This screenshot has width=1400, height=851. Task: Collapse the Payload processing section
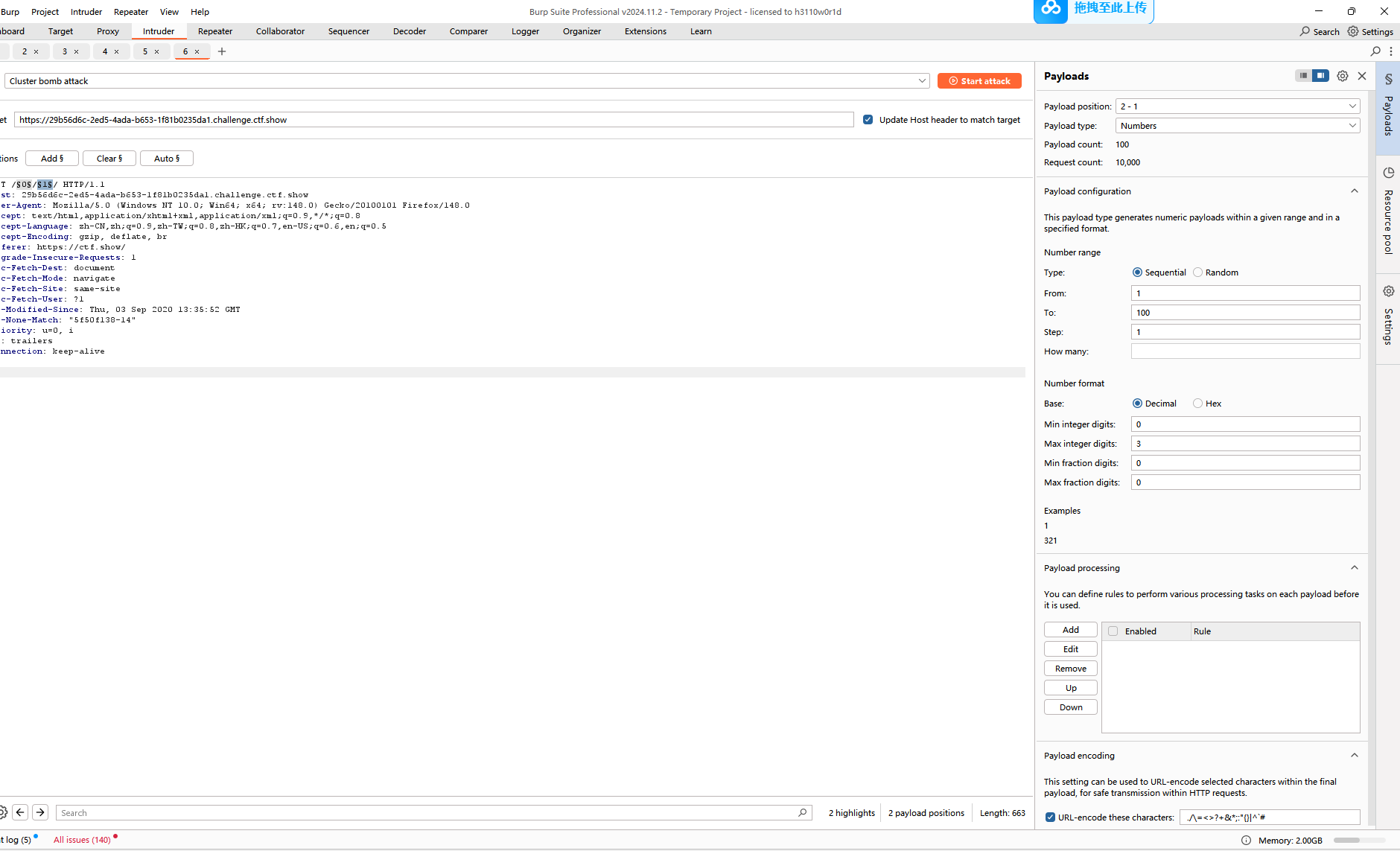pyautogui.click(x=1355, y=568)
